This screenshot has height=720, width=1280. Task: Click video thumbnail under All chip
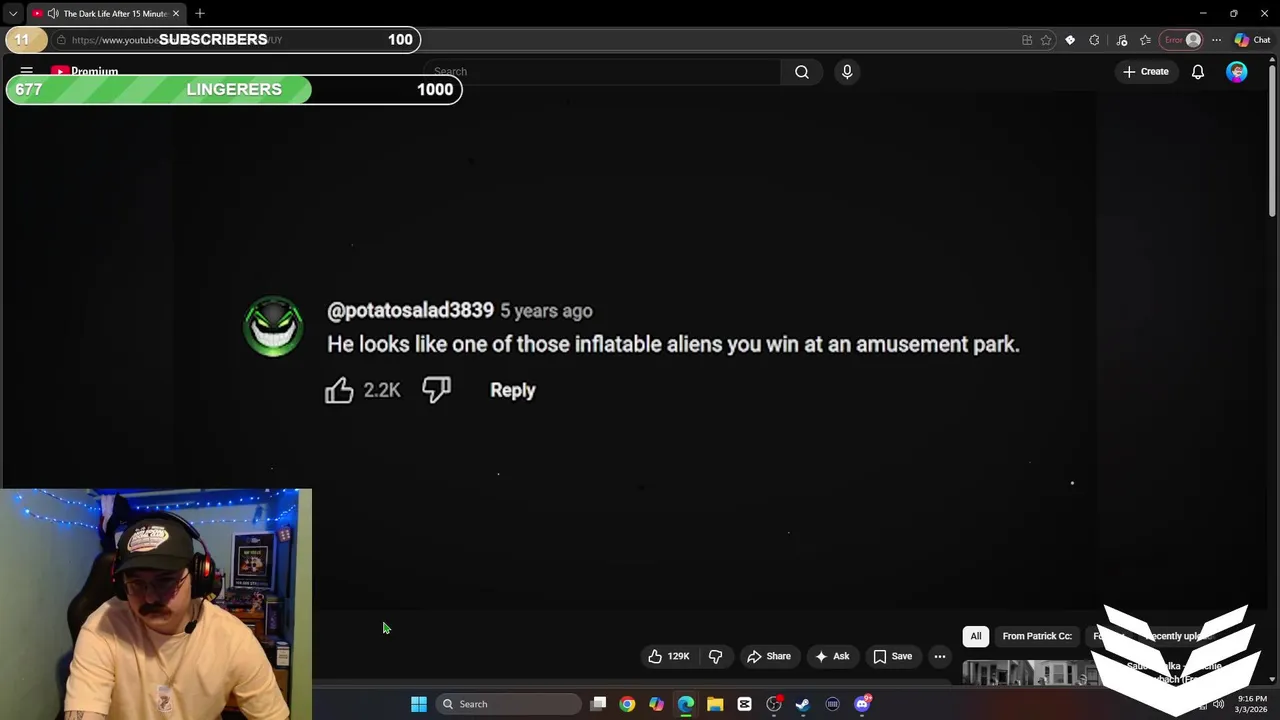pos(1030,673)
